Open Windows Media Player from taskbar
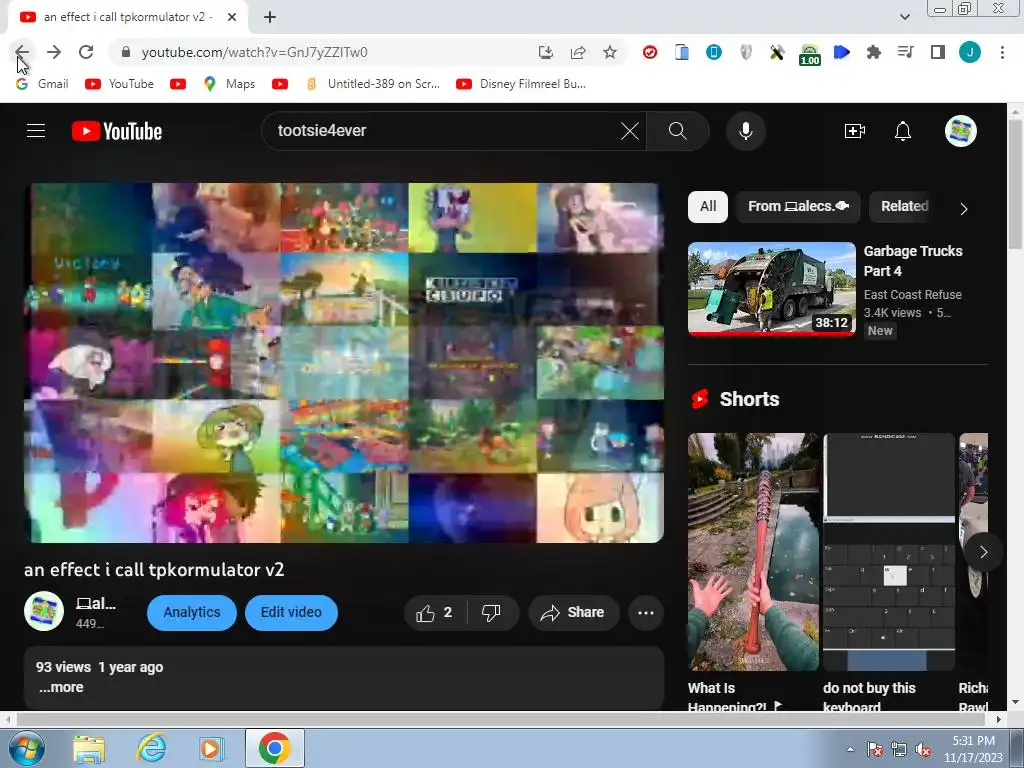This screenshot has width=1024, height=768. [212, 748]
